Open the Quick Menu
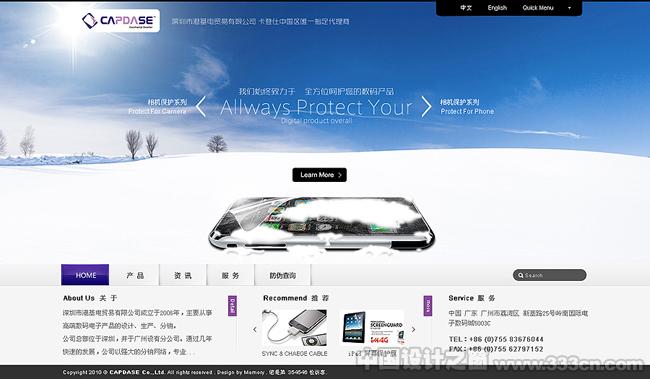Screen dimensions: 650x379 coord(538,8)
